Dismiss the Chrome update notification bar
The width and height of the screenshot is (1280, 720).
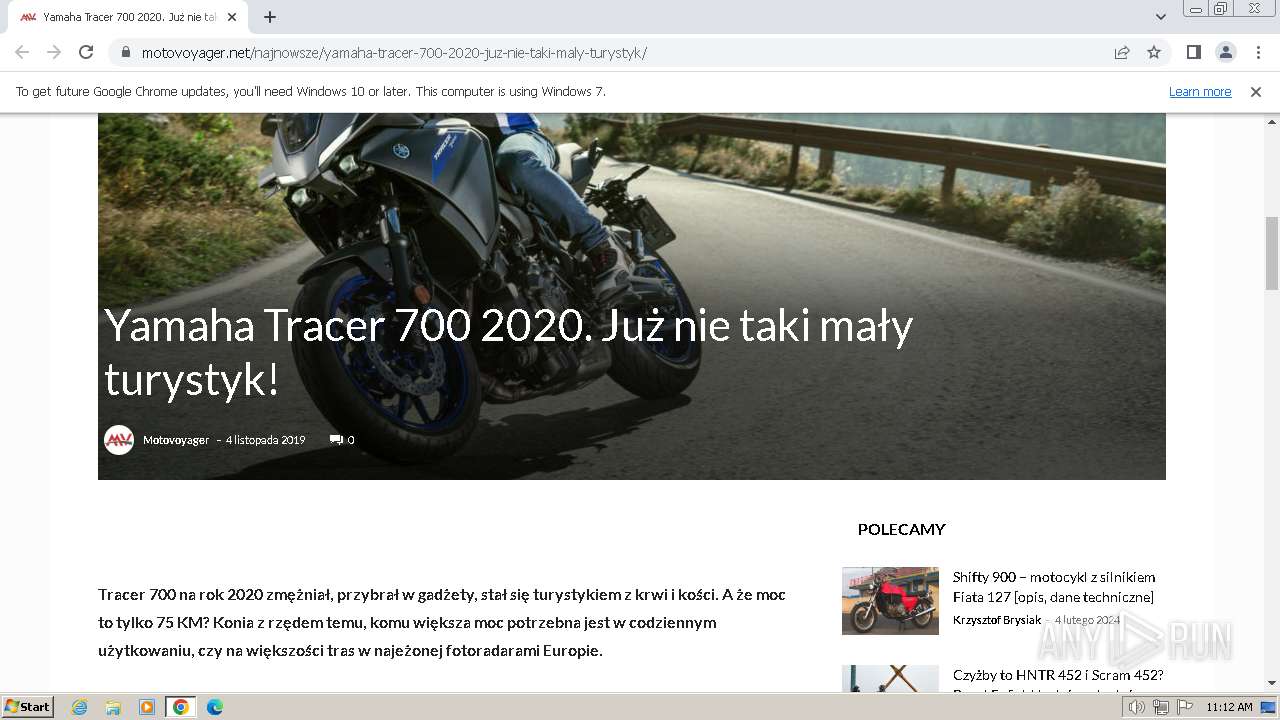point(1256,91)
